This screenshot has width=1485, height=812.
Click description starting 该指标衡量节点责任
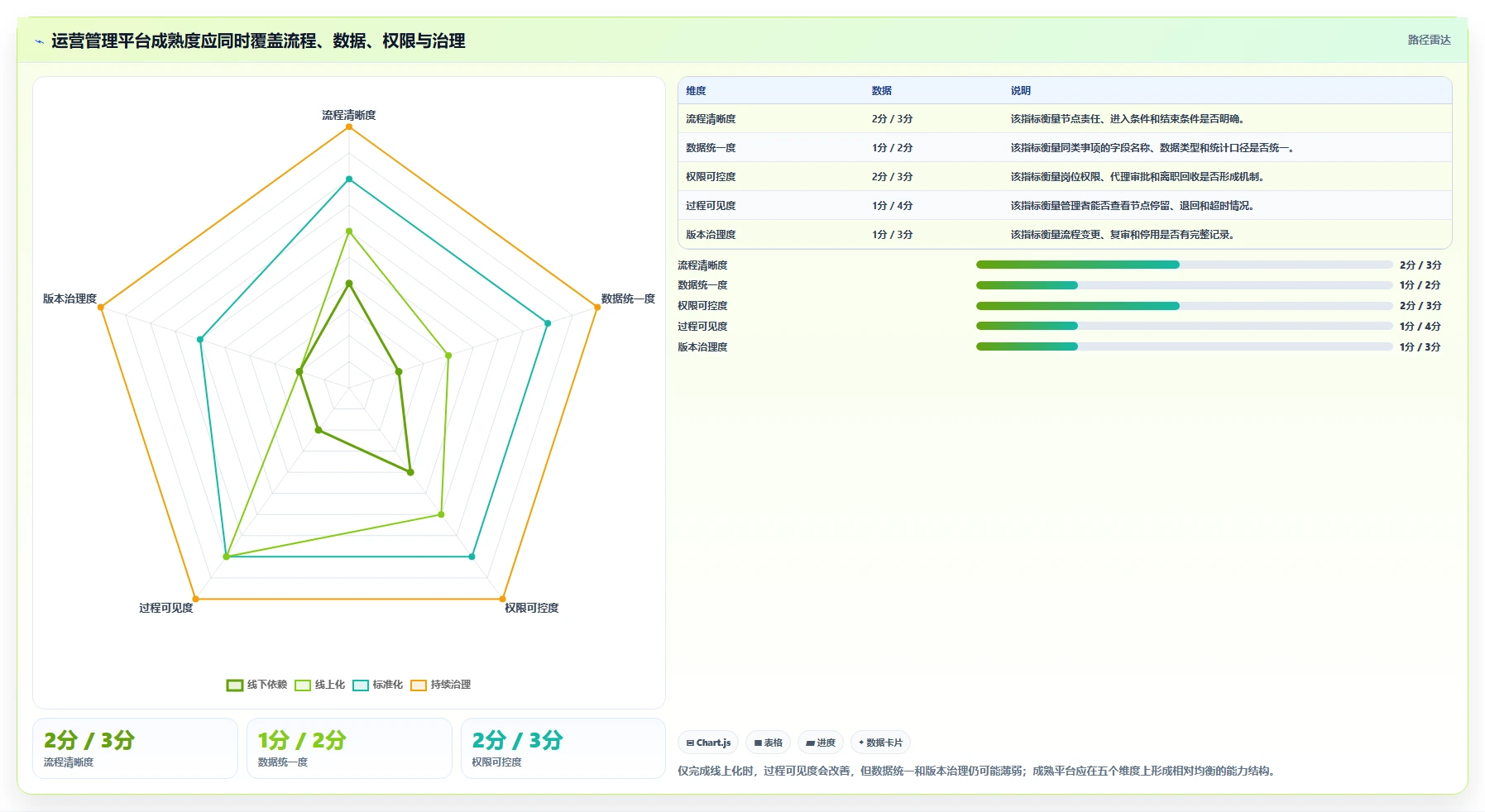(x=1128, y=119)
